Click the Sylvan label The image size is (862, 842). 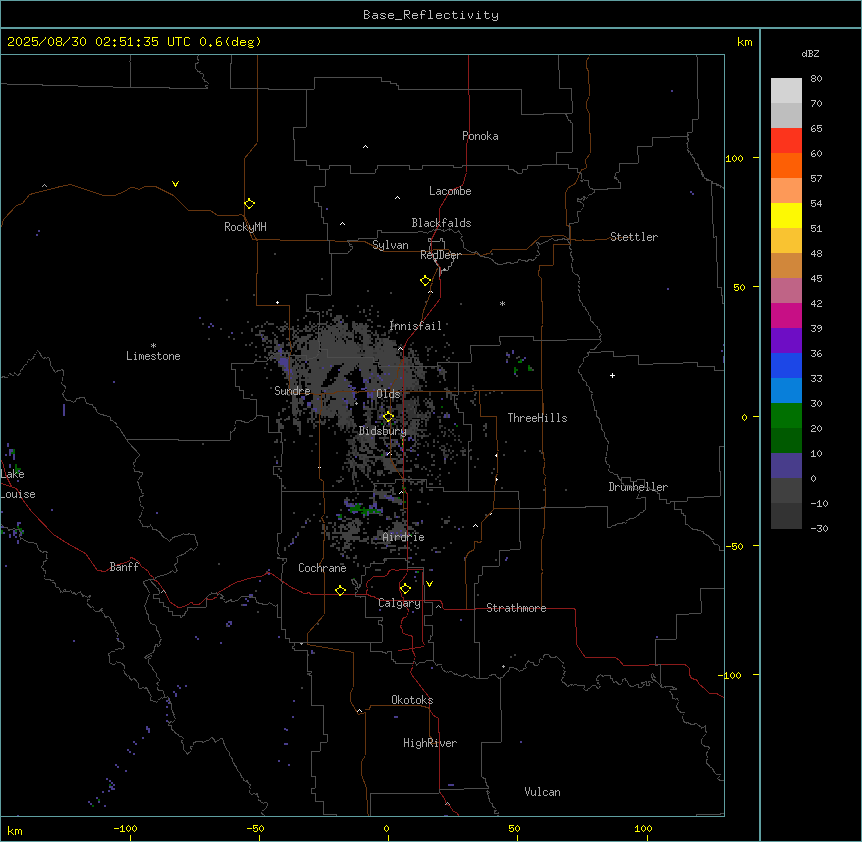click(x=390, y=245)
